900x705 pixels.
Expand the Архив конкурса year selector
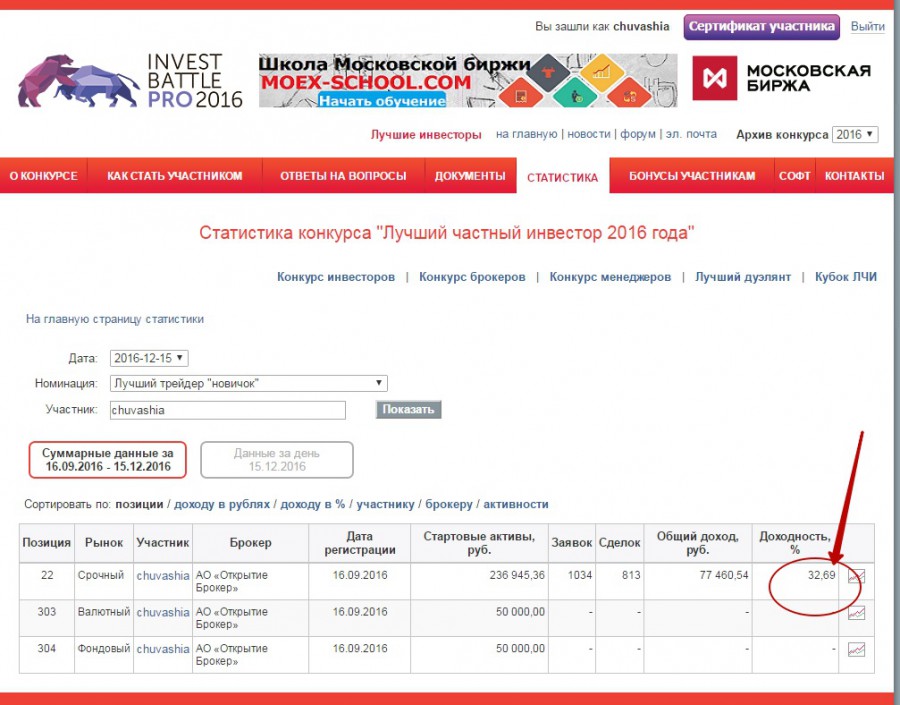click(x=855, y=134)
